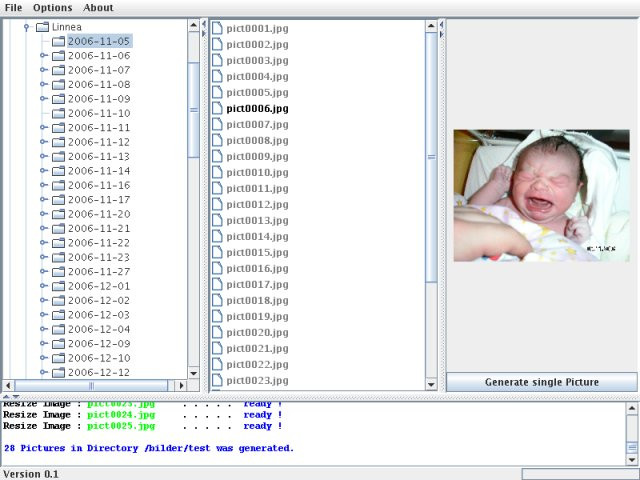Viewport: 640px width, 480px height.
Task: Collapse the Linnea folder tree node
Action: 27,27
